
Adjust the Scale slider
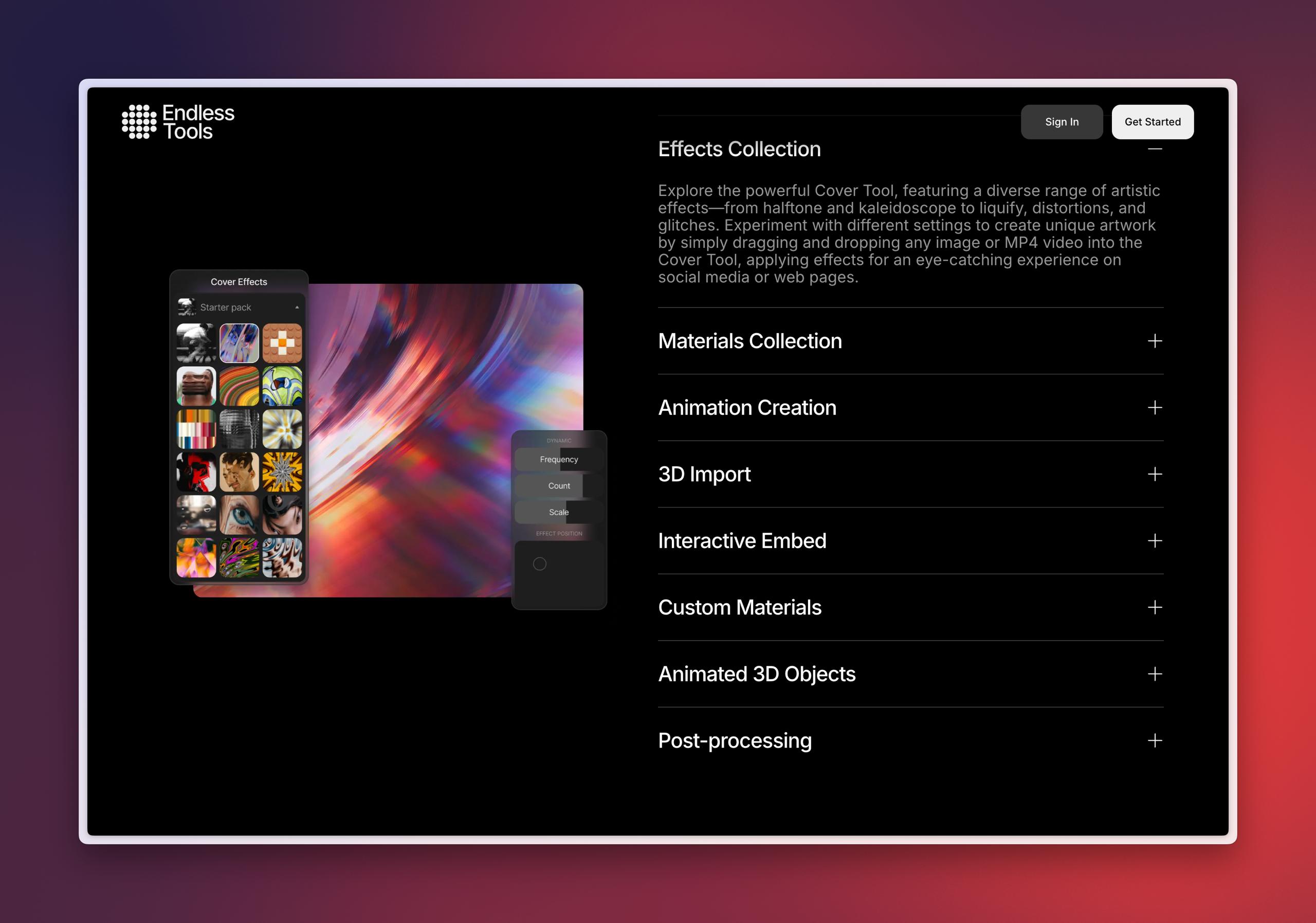click(559, 512)
